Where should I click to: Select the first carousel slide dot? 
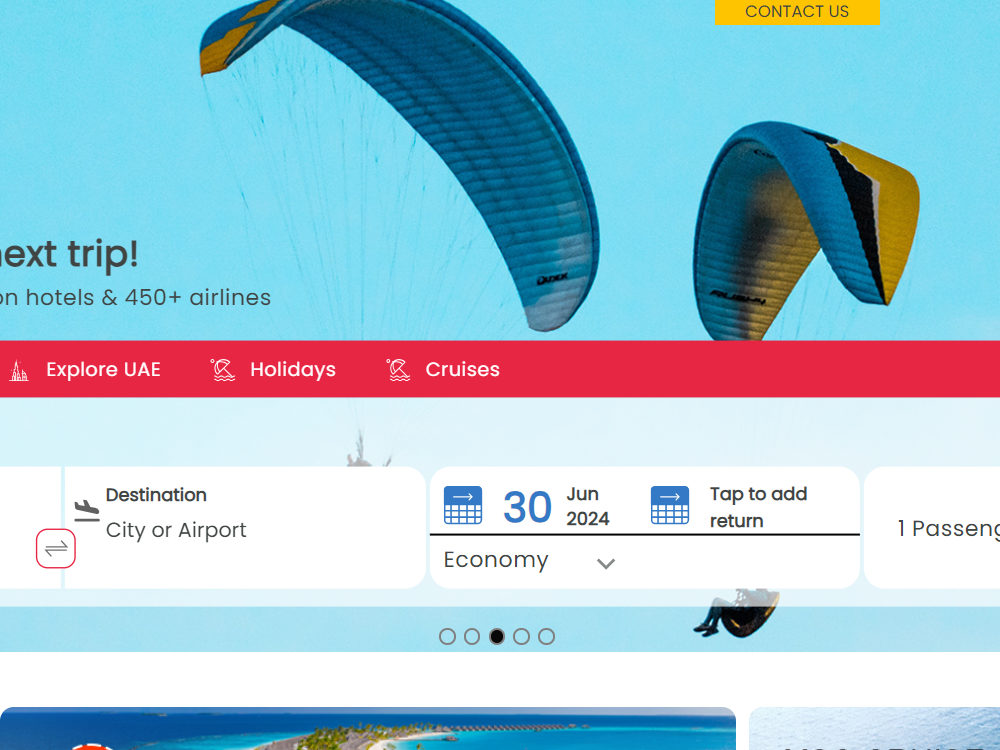coord(448,636)
